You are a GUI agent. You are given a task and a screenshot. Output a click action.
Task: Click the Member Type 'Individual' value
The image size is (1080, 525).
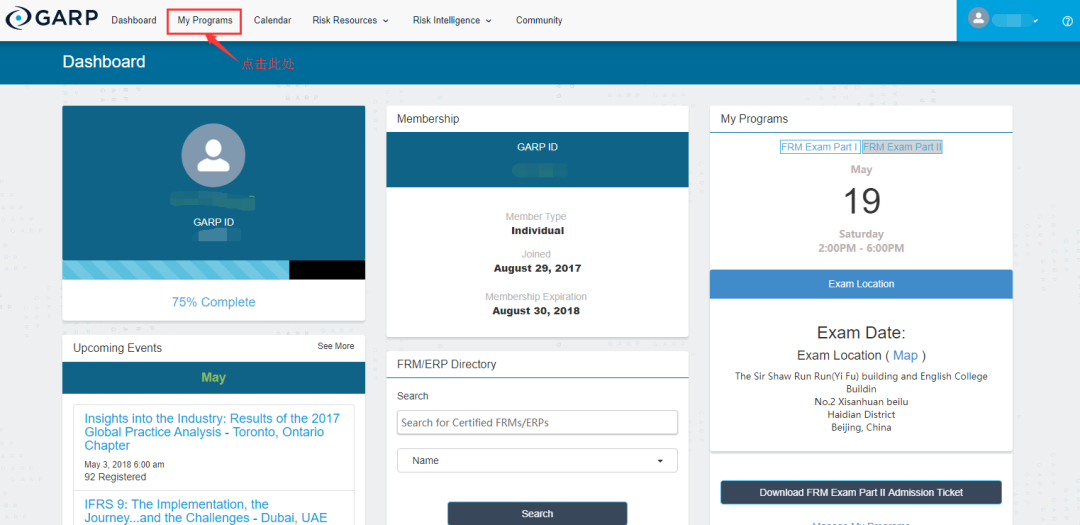click(x=537, y=231)
